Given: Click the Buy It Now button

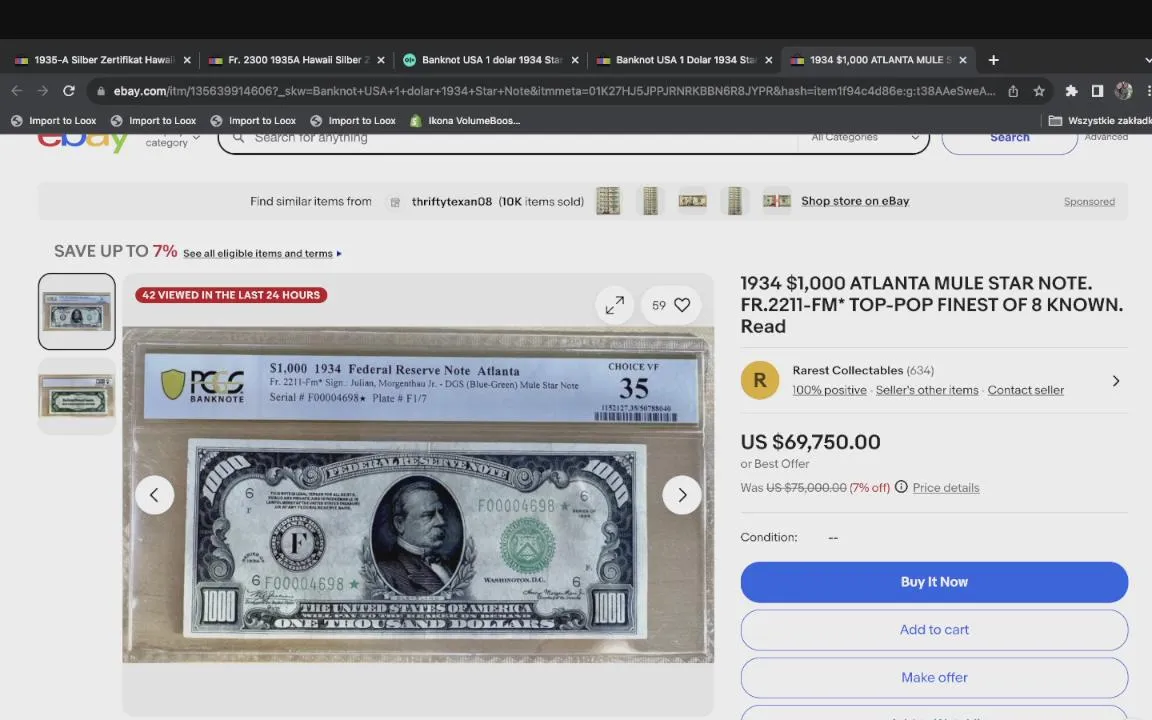Looking at the screenshot, I should click(934, 582).
